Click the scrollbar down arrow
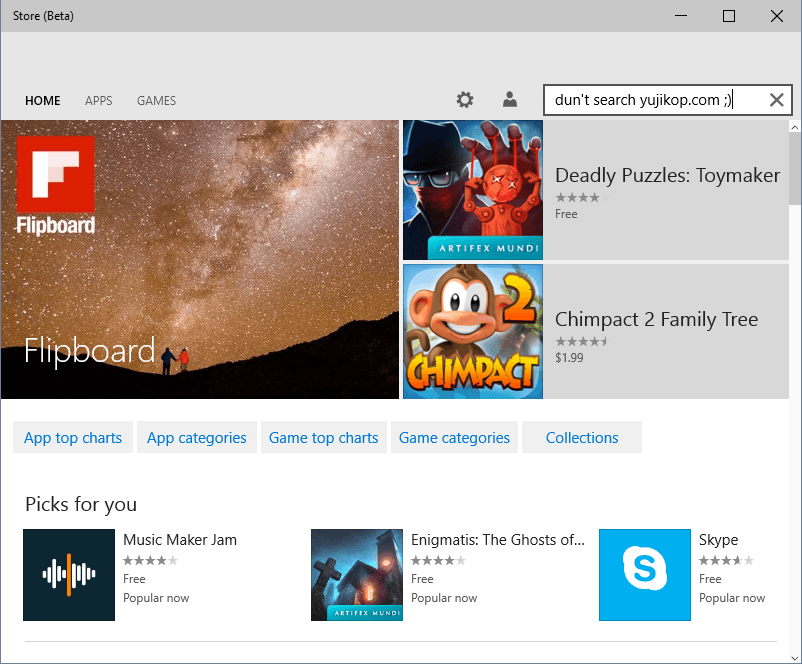Viewport: 802px width, 664px height. point(795,658)
